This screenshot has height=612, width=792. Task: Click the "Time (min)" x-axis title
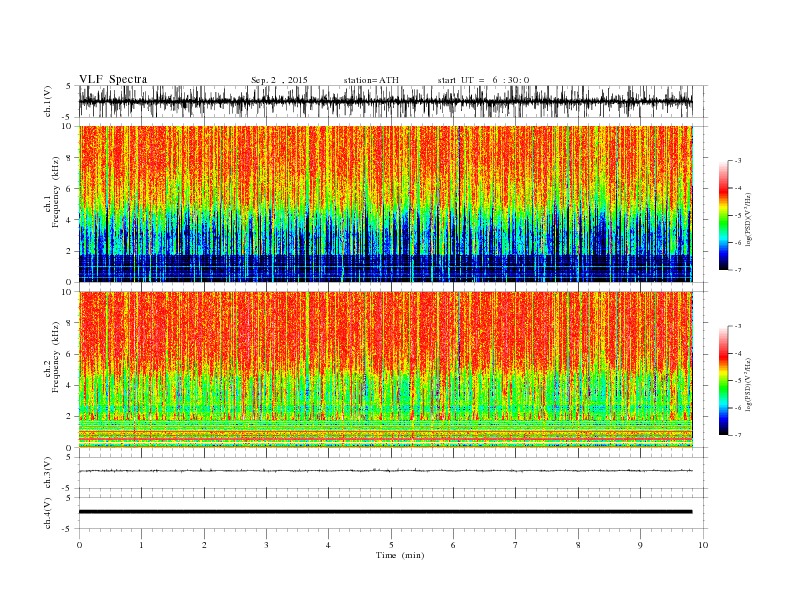pyautogui.click(x=400, y=555)
